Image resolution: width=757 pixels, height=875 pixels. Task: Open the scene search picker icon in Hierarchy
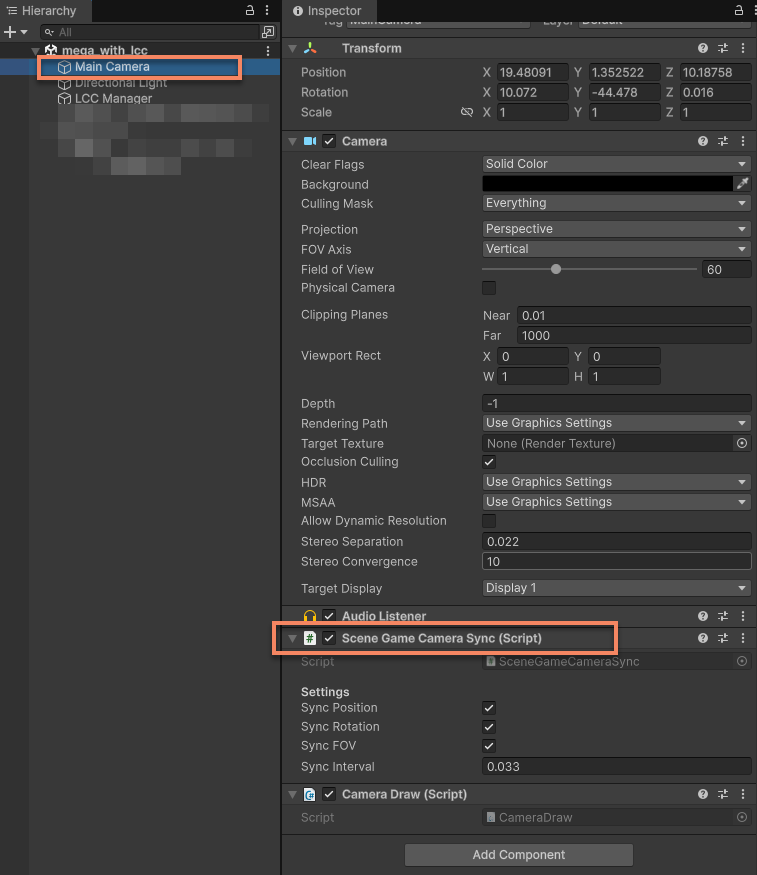coord(268,32)
